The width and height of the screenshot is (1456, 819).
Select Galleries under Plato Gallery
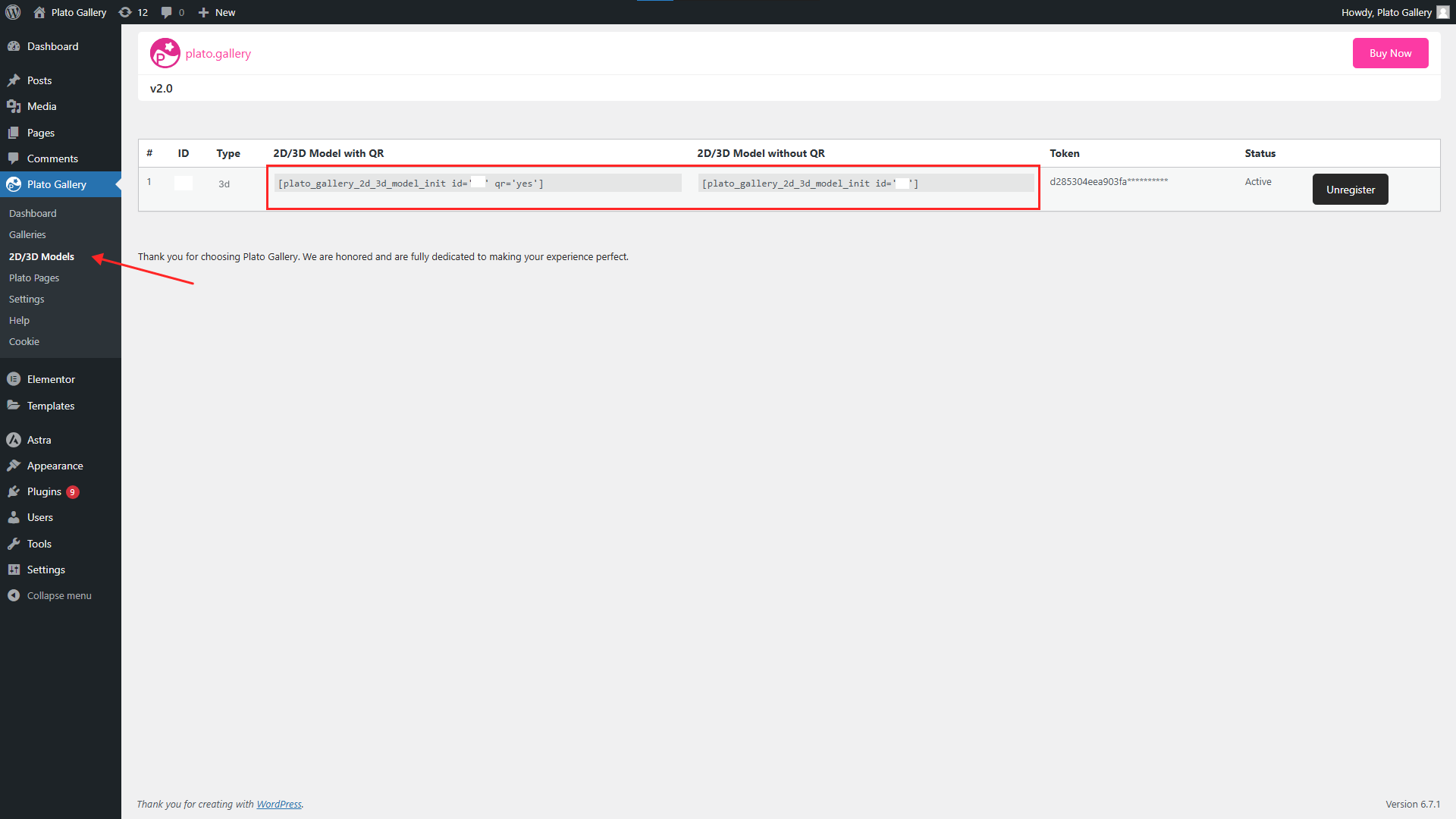[x=27, y=234]
